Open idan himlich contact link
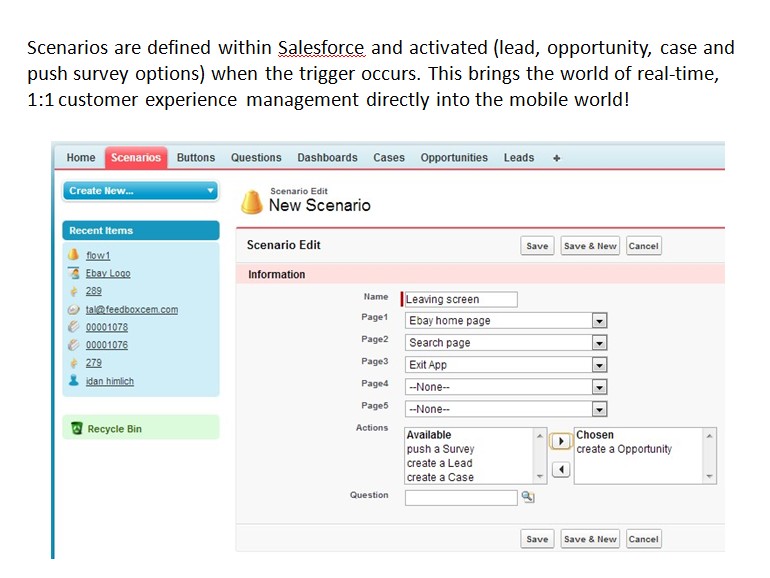Viewport: 770px width, 578px height. click(110, 381)
